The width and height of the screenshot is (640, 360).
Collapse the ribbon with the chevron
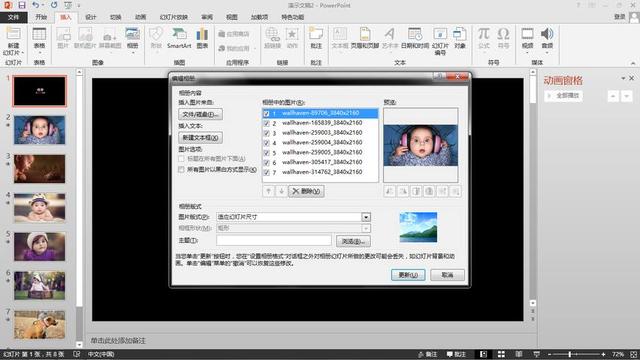pyautogui.click(x=633, y=63)
